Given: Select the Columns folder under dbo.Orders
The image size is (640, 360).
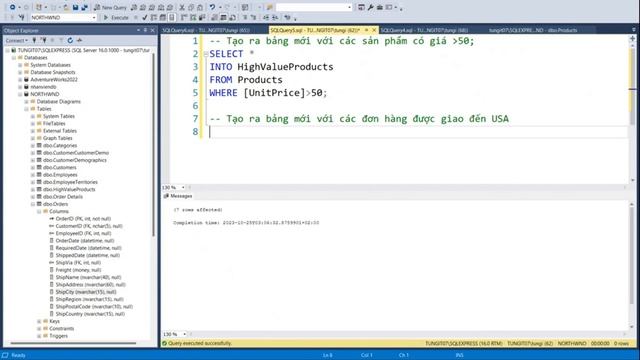Looking at the screenshot, I should [59, 211].
